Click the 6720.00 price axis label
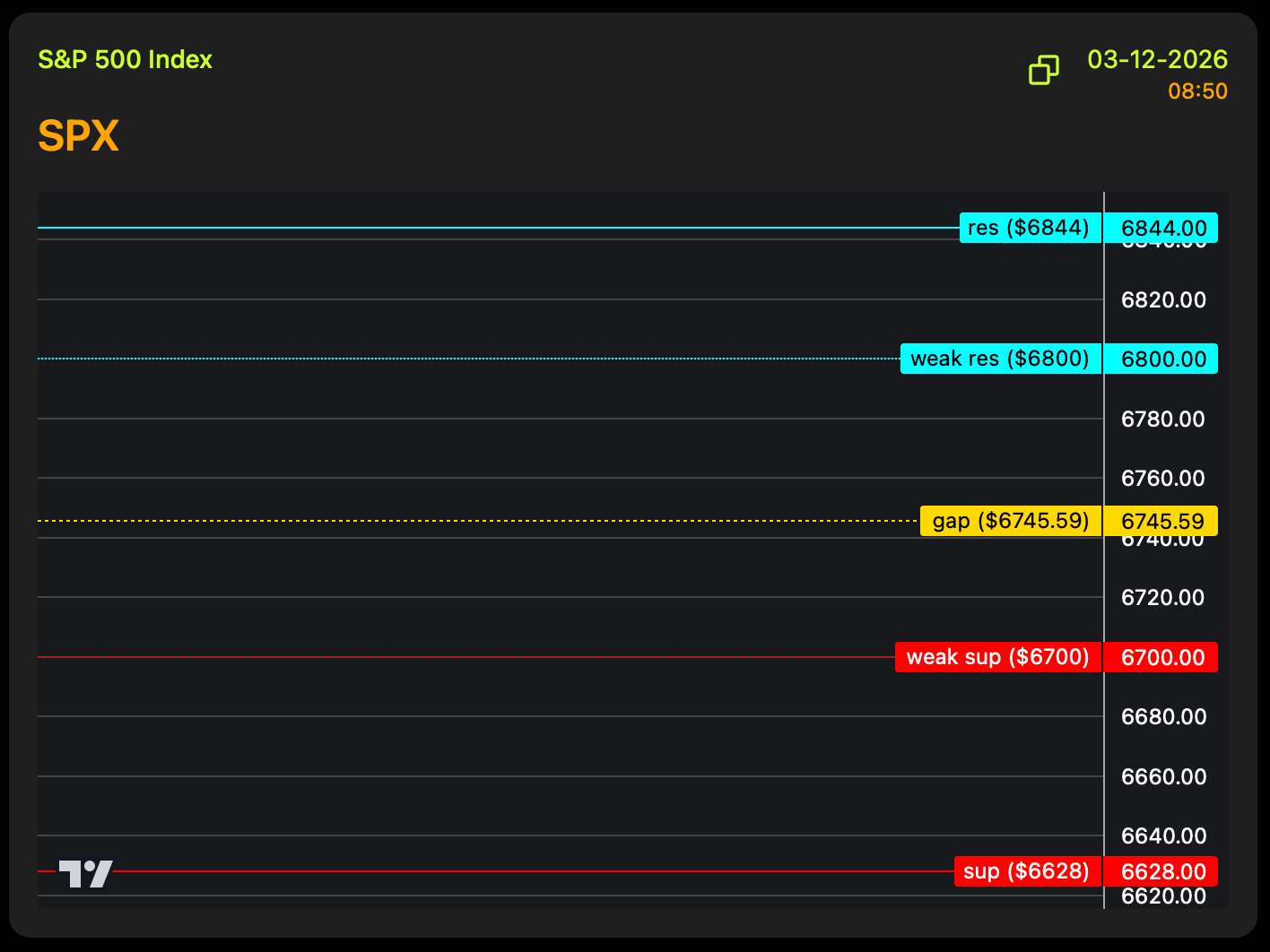This screenshot has height=952, width=1270. click(1163, 597)
